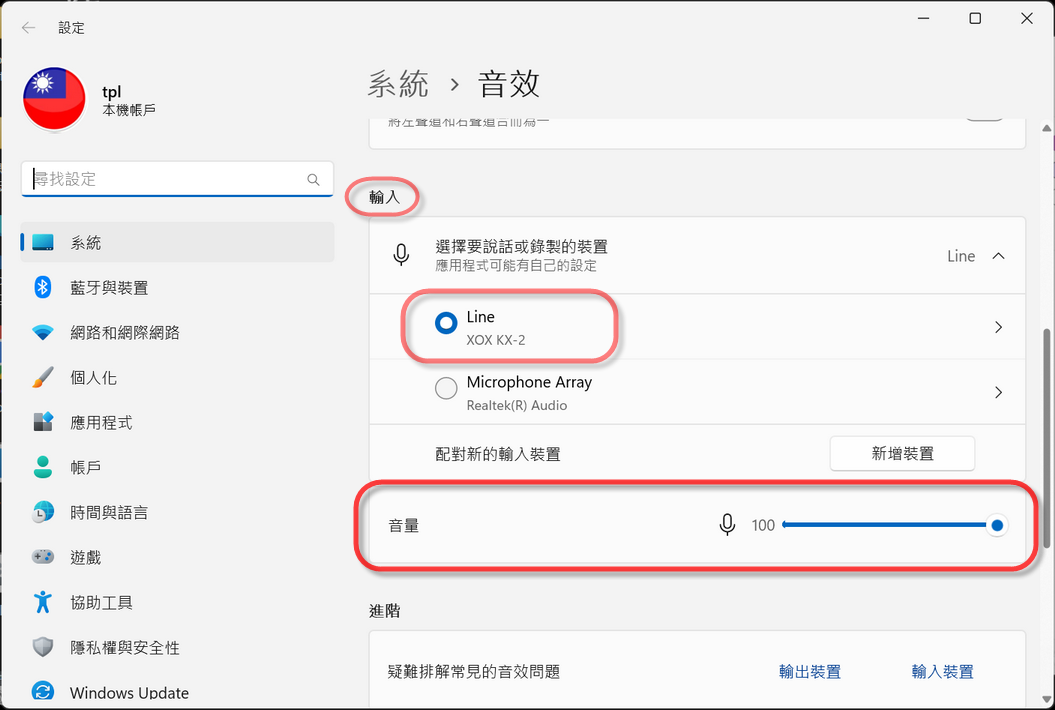Viewport: 1055px width, 710px height.
Task: Go to 系統 sidebar label
Action: 85,243
